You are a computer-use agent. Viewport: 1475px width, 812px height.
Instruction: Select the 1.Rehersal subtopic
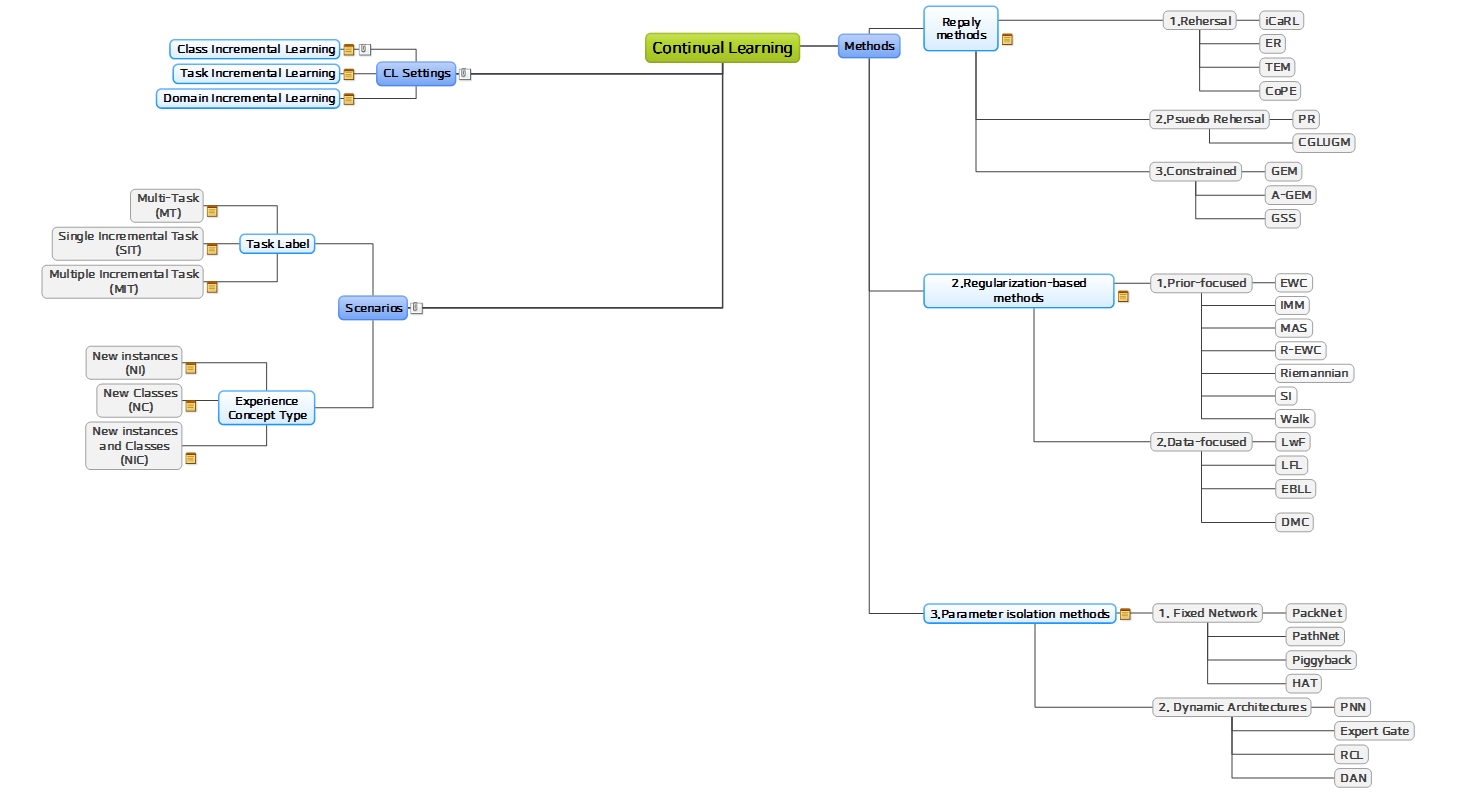pyautogui.click(x=1200, y=20)
